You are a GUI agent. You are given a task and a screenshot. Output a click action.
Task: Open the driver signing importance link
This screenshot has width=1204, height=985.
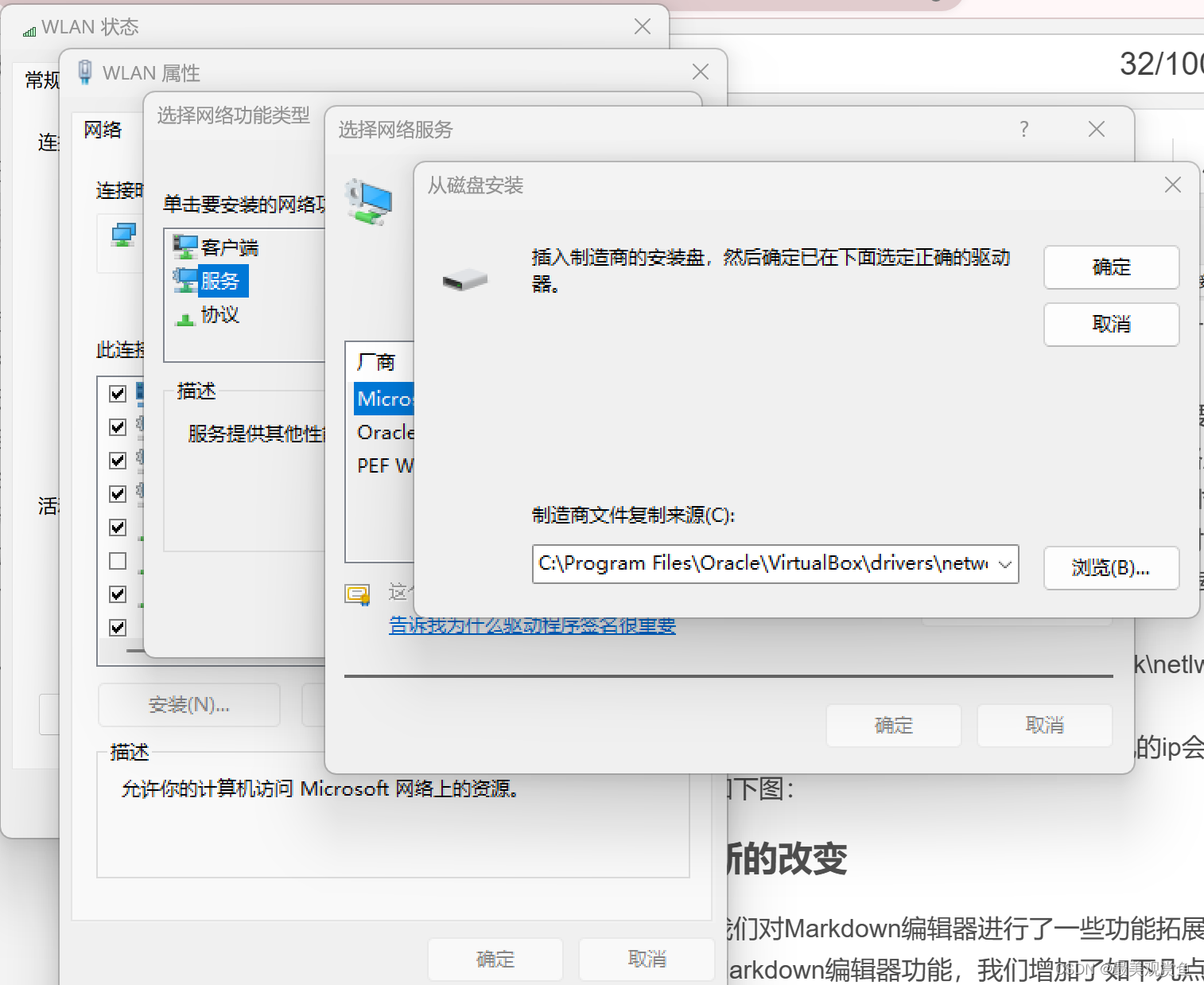coord(532,626)
